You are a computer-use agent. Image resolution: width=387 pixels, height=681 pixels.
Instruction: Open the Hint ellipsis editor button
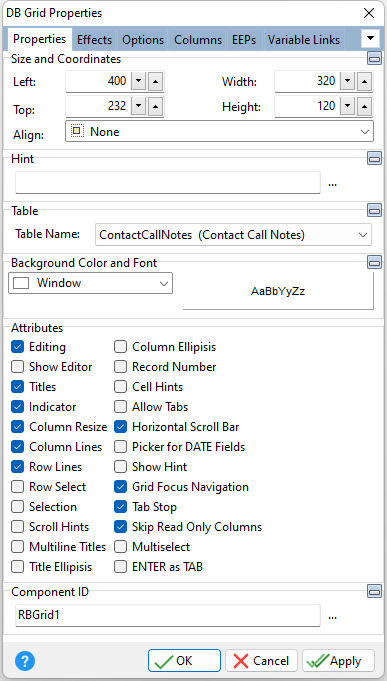tap(332, 184)
